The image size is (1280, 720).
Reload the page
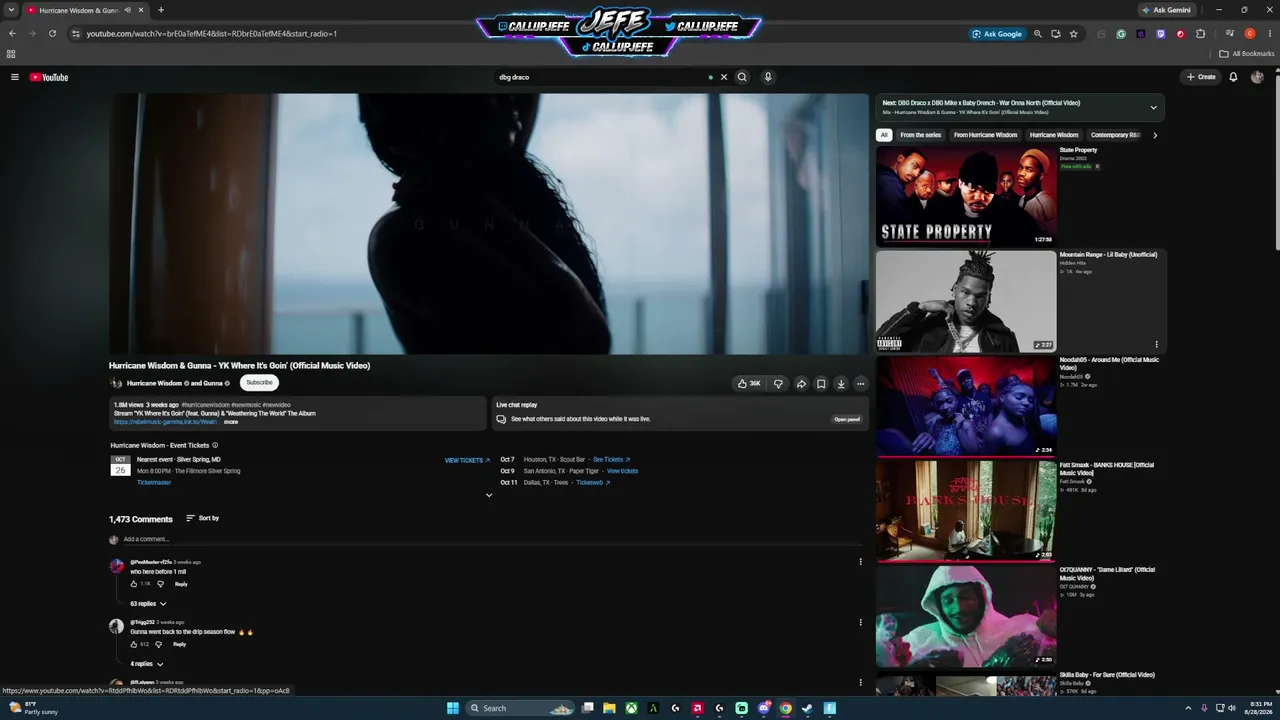(x=52, y=34)
